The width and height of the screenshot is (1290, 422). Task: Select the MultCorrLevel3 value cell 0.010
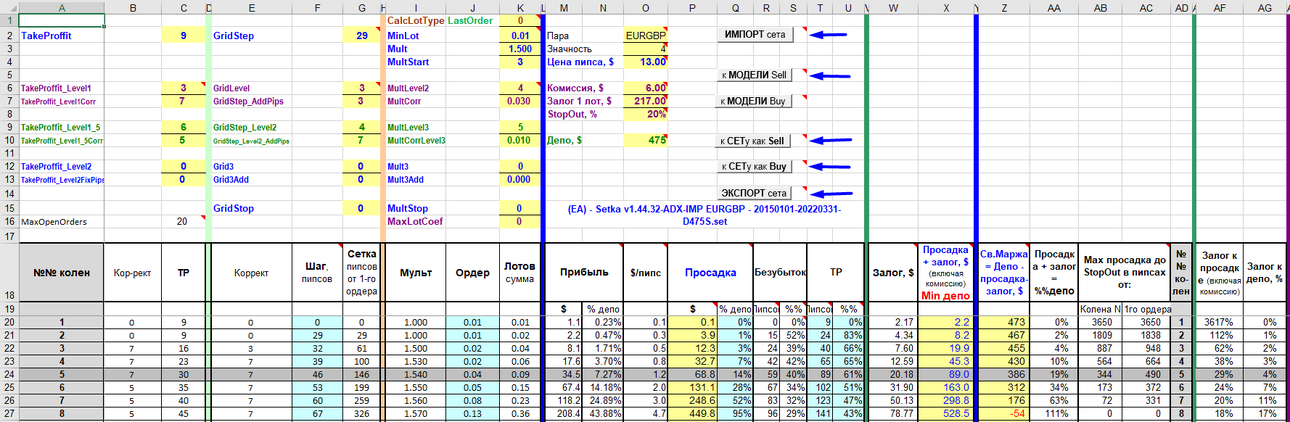[519, 141]
